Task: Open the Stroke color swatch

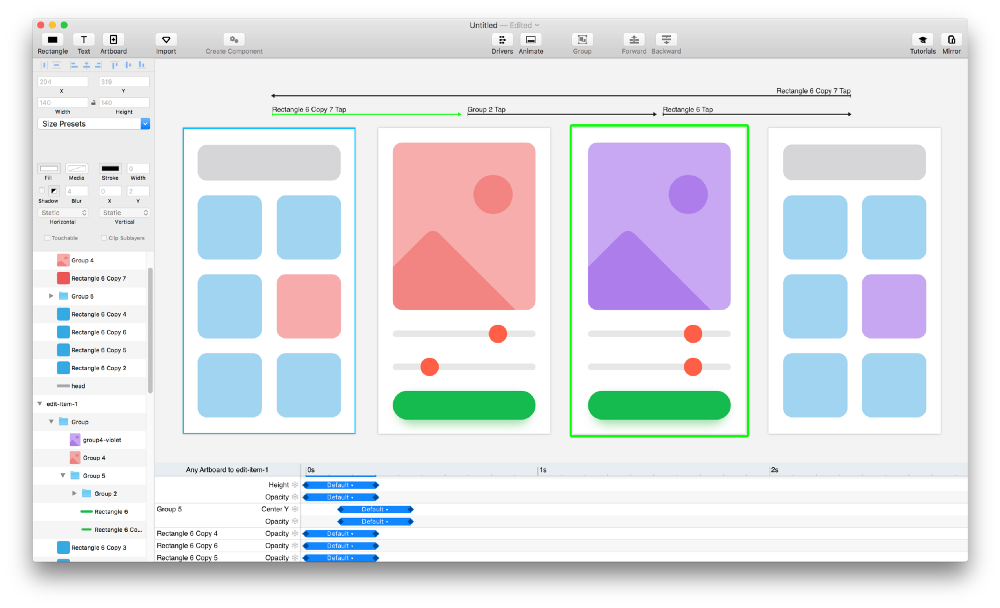Action: 110,168
